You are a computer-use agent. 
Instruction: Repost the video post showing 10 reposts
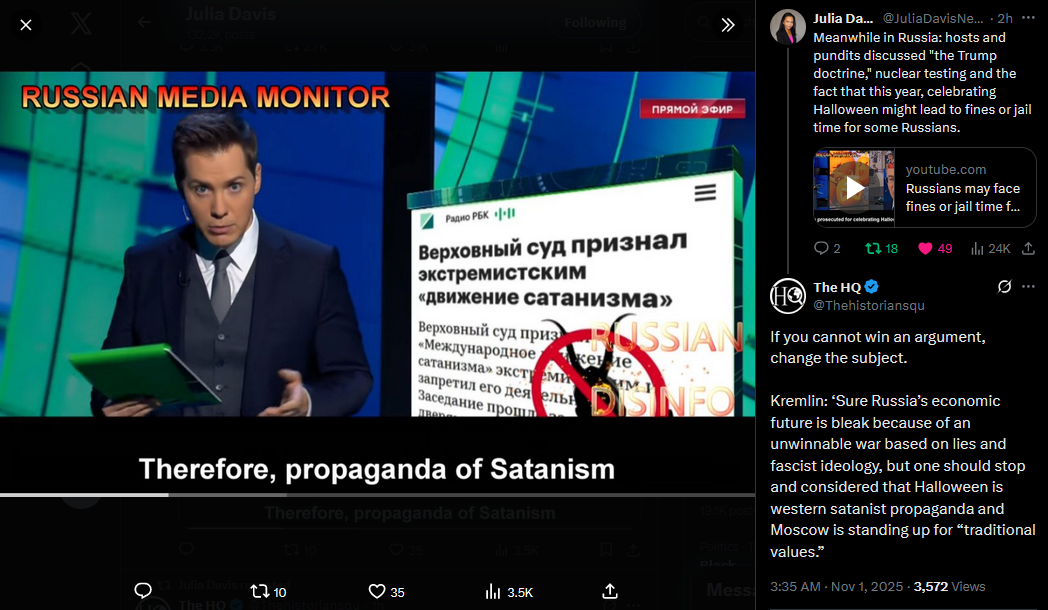coord(268,592)
